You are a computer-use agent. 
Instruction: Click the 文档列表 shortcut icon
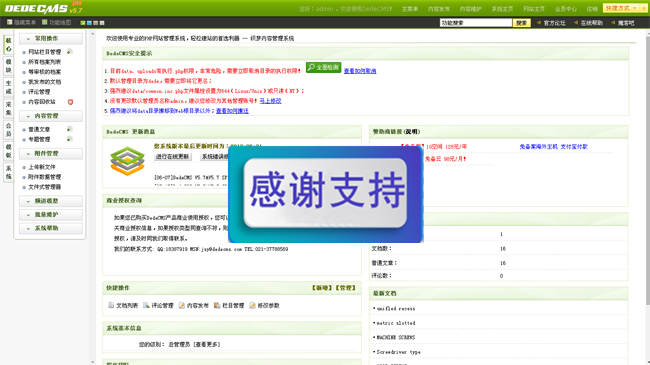point(111,305)
